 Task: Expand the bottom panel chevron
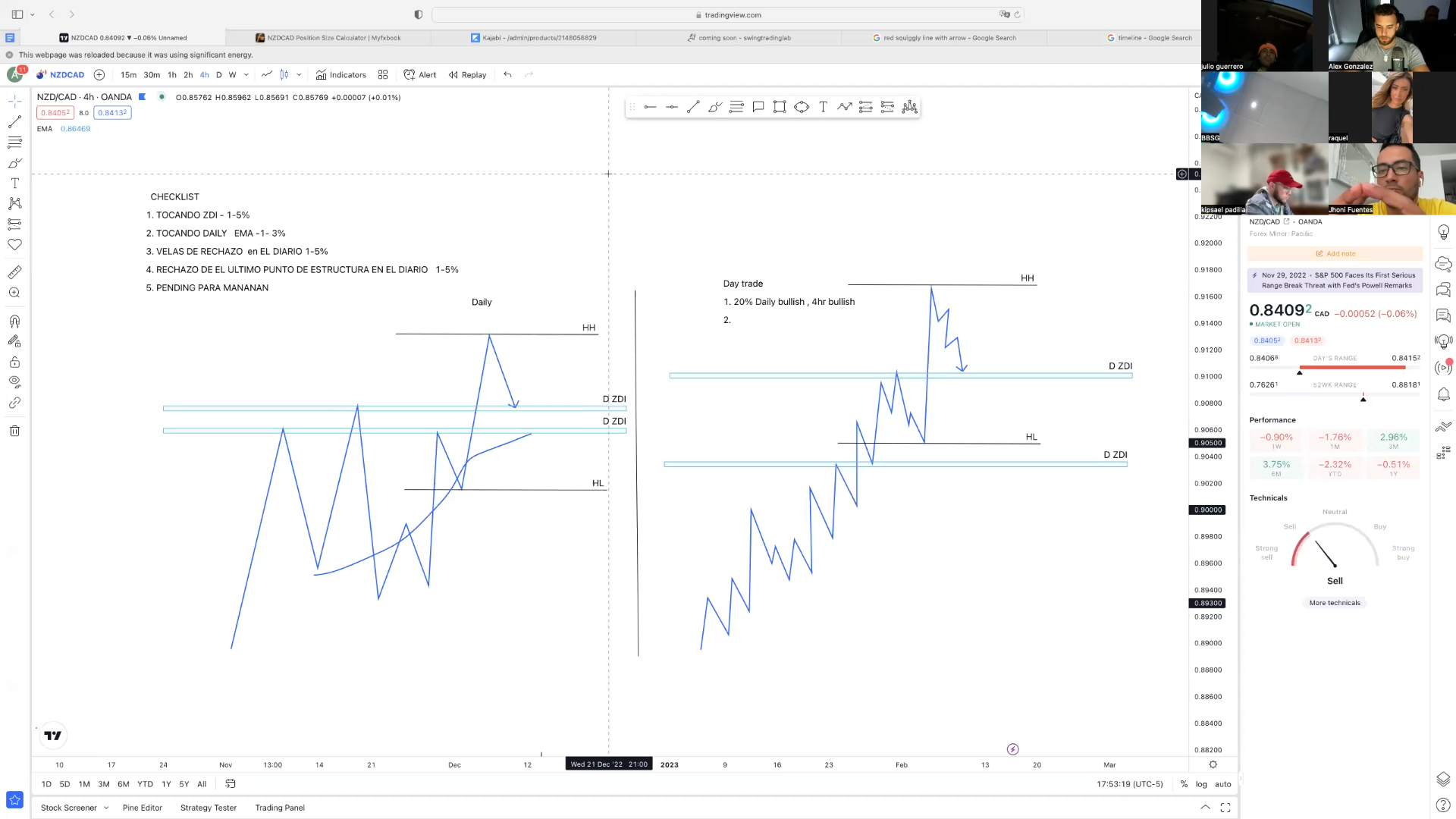click(x=1205, y=808)
